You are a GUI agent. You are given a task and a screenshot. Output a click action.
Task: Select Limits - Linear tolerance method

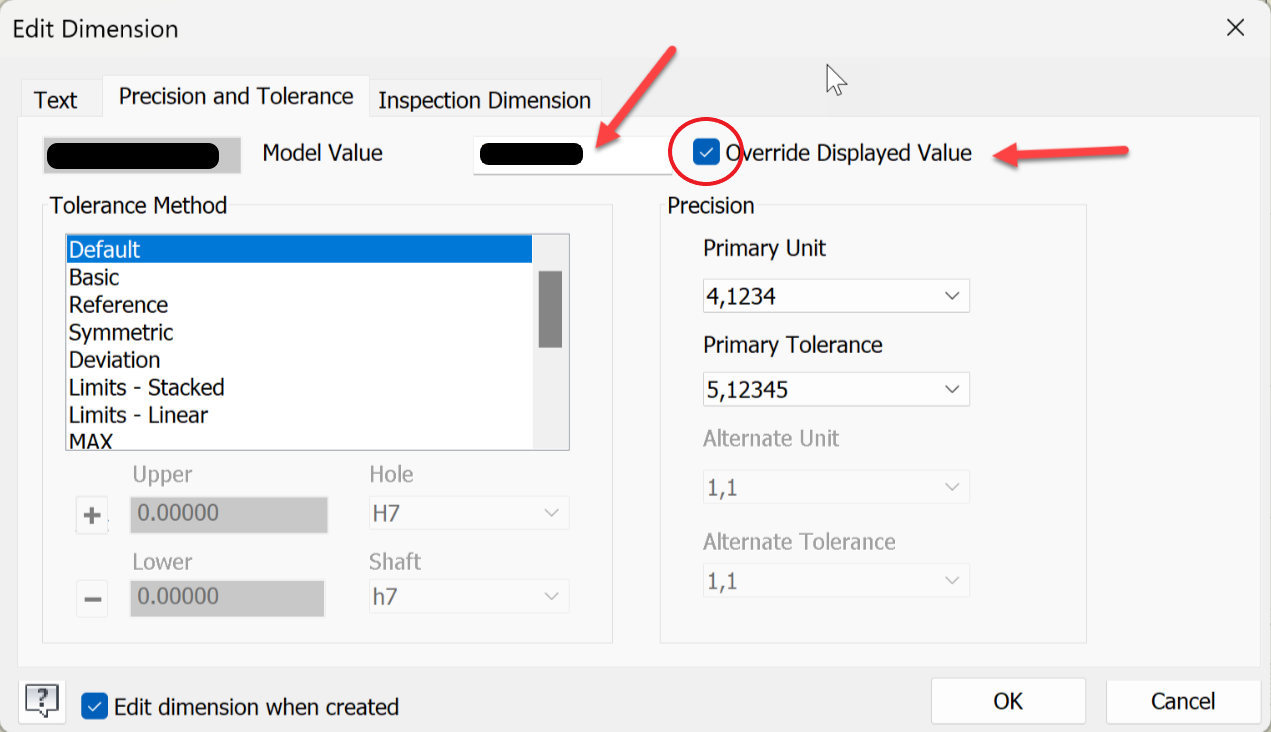[x=299, y=414]
